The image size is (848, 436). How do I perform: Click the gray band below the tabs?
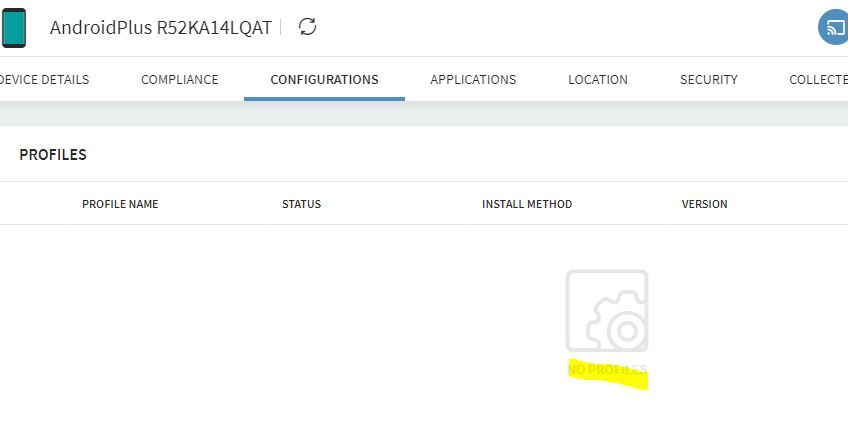pos(424,113)
